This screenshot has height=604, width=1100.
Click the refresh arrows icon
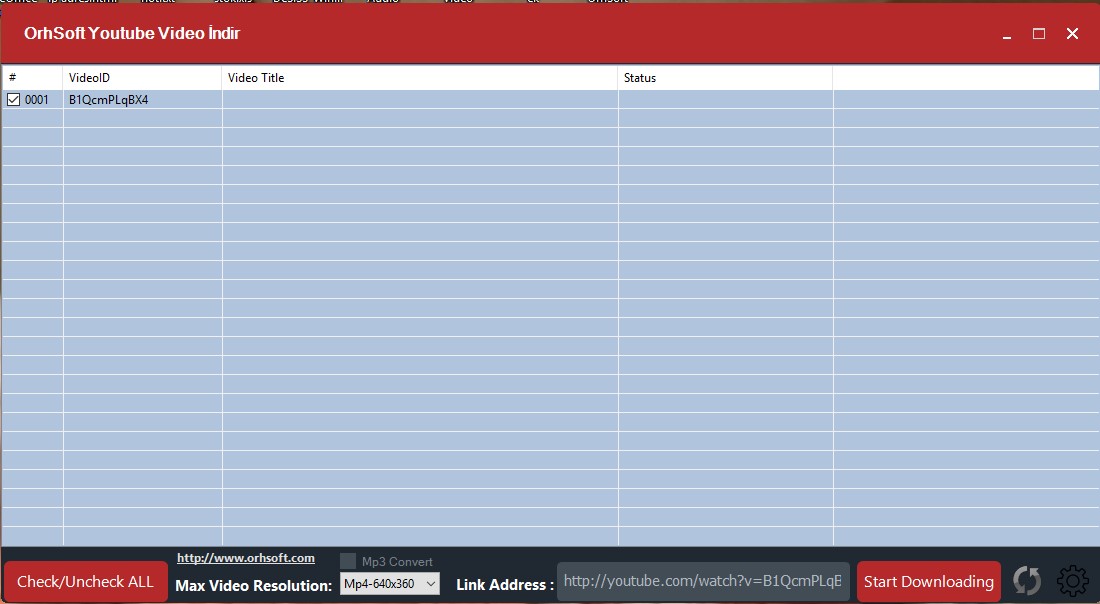point(1027,581)
